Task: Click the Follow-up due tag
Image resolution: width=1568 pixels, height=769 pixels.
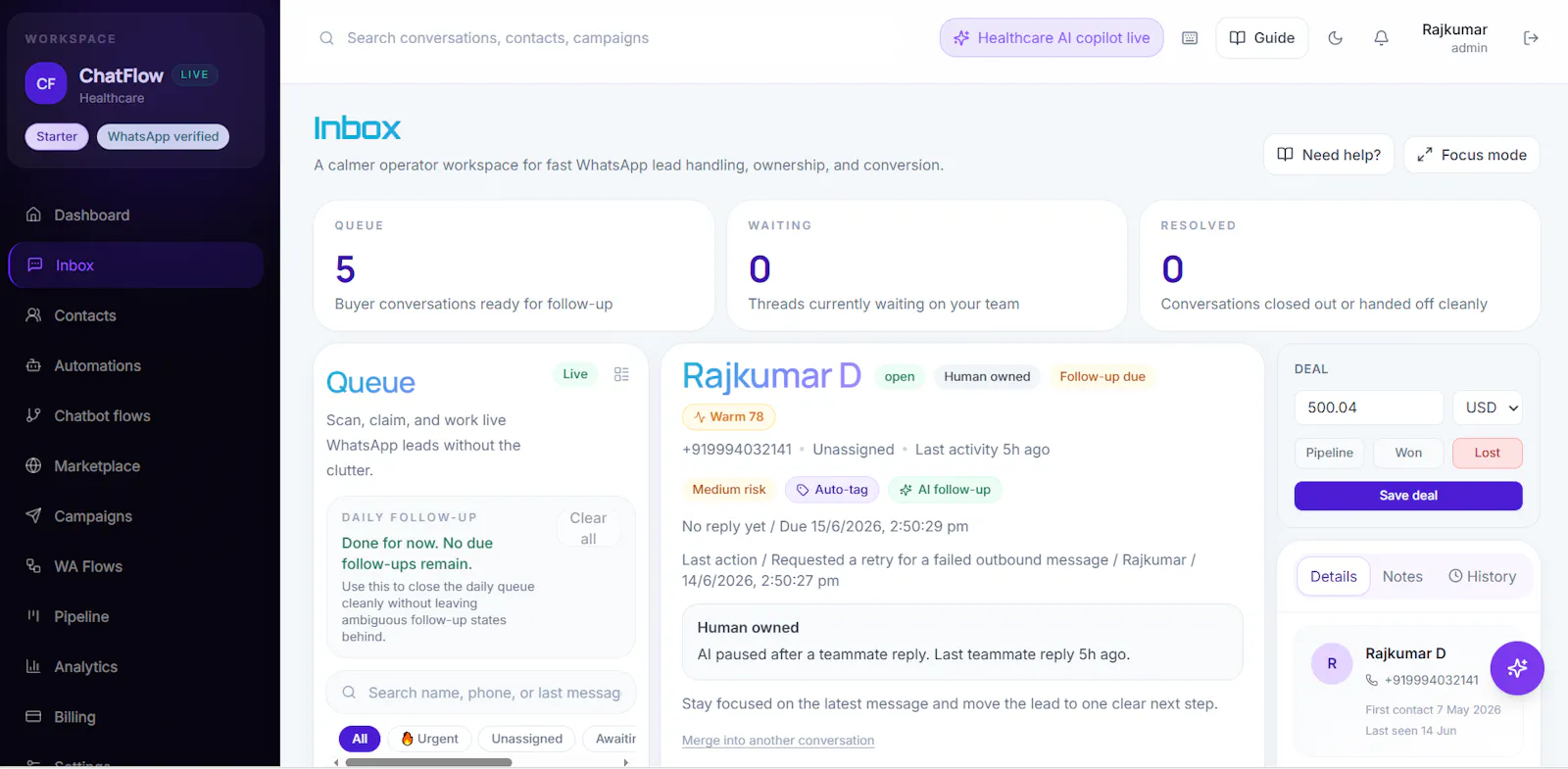Action: point(1102,376)
